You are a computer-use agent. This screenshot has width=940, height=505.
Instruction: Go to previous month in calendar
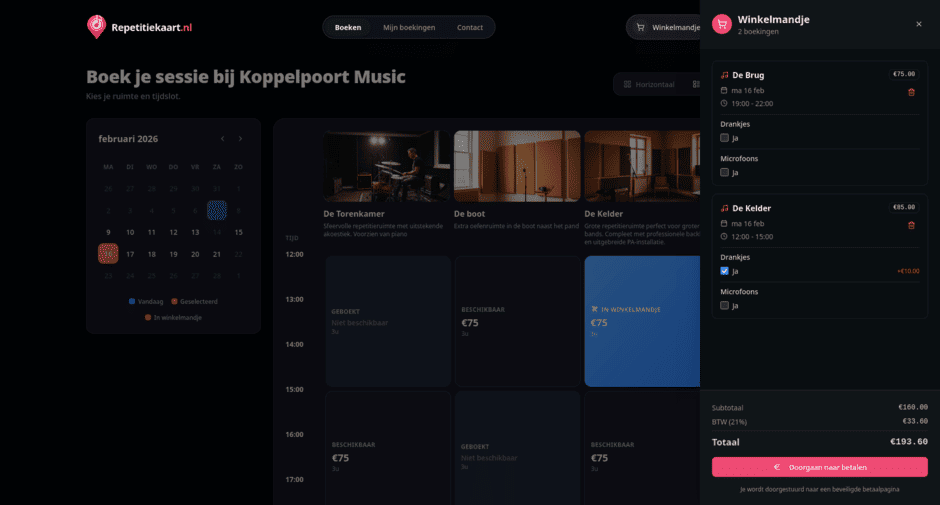(x=222, y=139)
